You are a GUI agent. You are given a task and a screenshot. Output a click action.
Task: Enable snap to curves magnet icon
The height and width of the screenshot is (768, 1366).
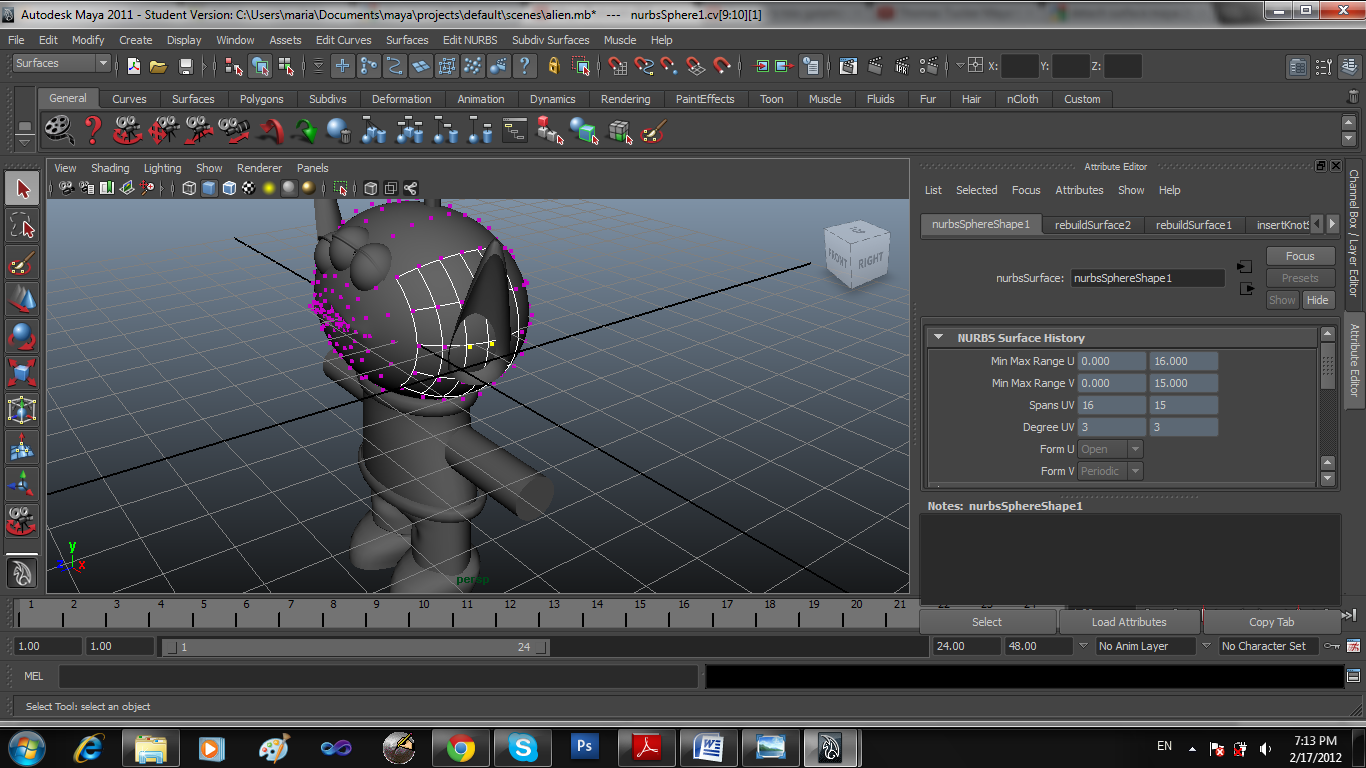tap(644, 66)
